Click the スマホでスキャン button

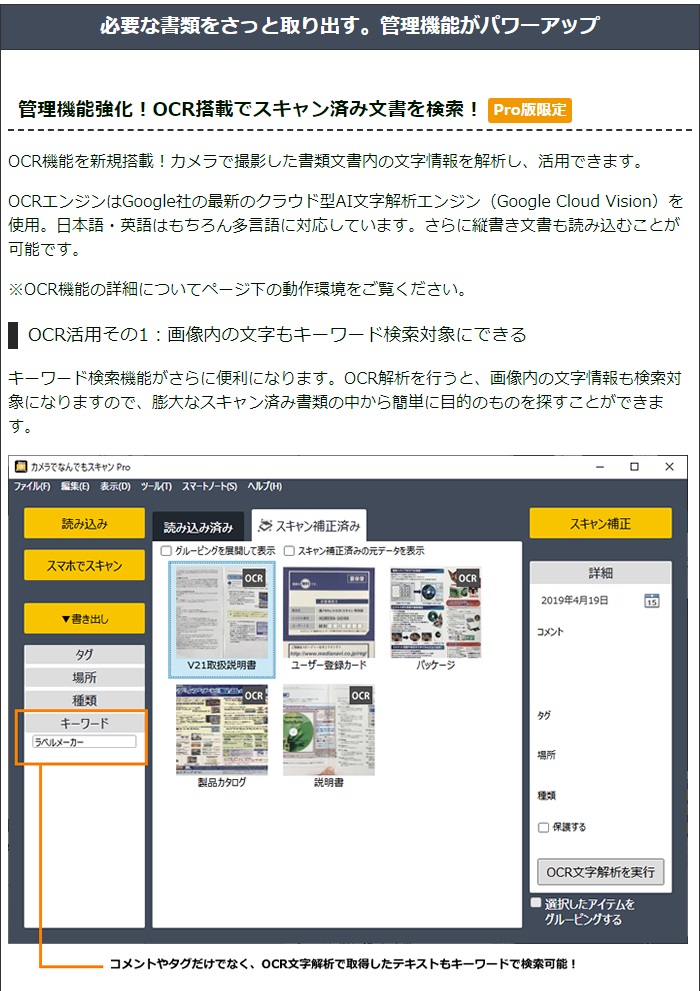click(84, 565)
